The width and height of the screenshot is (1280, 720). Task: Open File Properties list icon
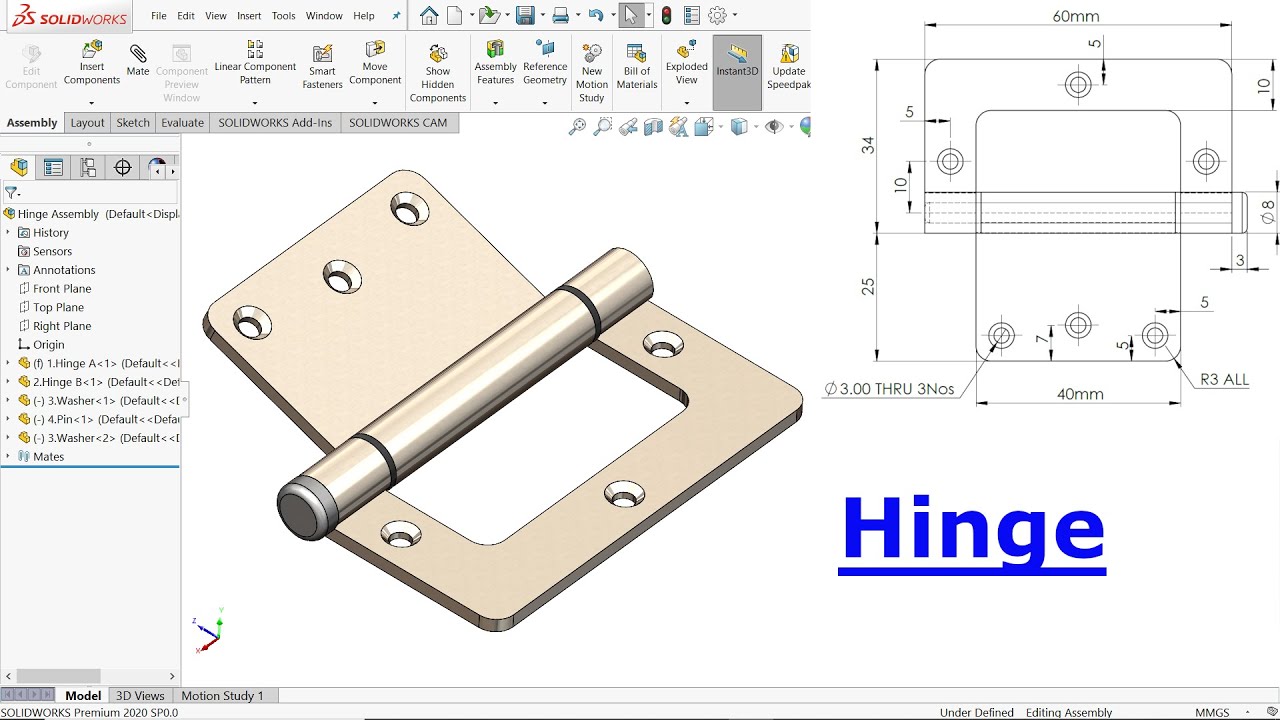pyautogui.click(x=692, y=15)
